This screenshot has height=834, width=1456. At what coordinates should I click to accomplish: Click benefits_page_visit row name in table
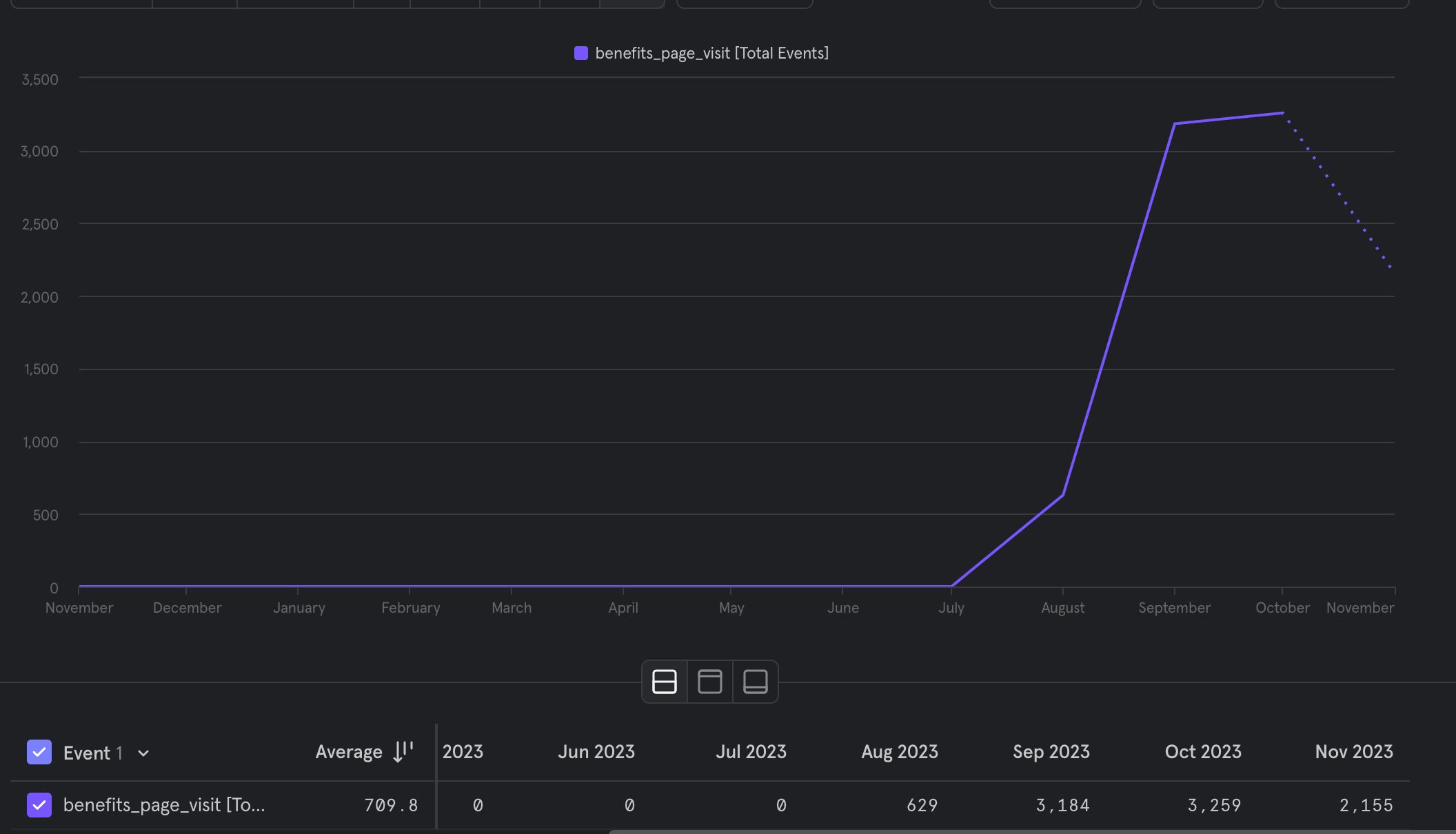pos(164,805)
